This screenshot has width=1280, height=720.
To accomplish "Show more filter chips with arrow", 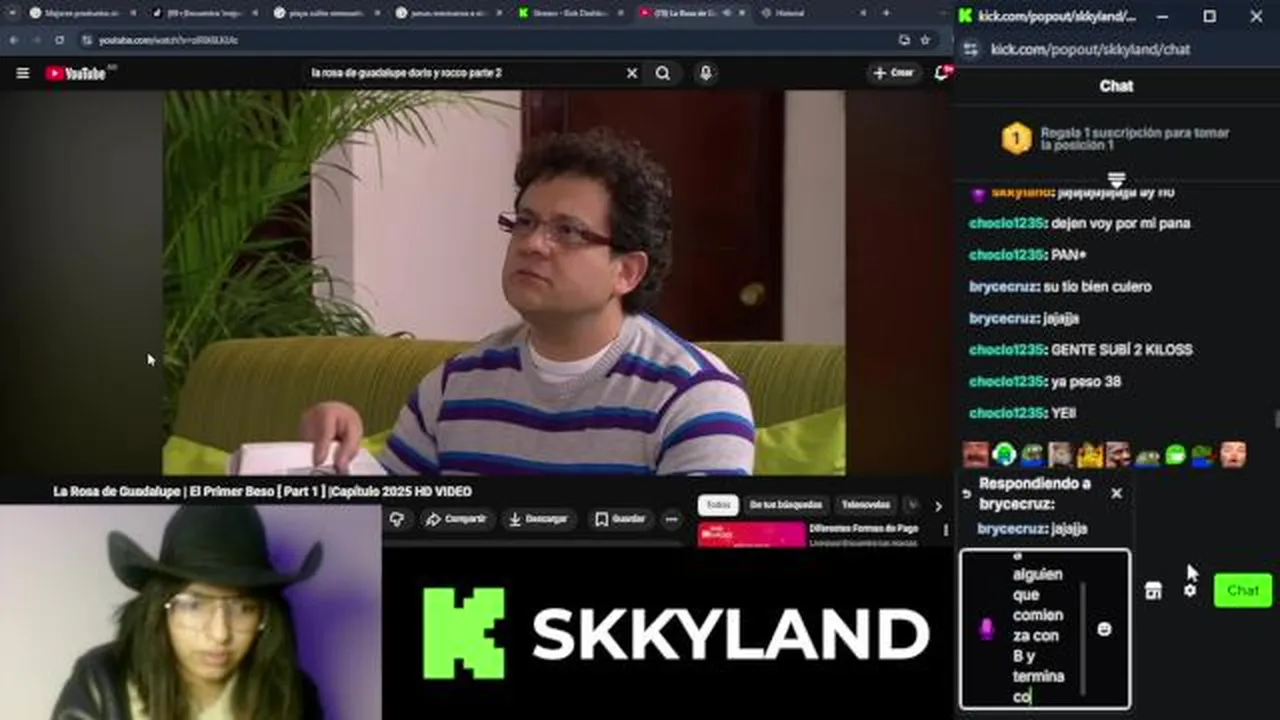I will (938, 506).
